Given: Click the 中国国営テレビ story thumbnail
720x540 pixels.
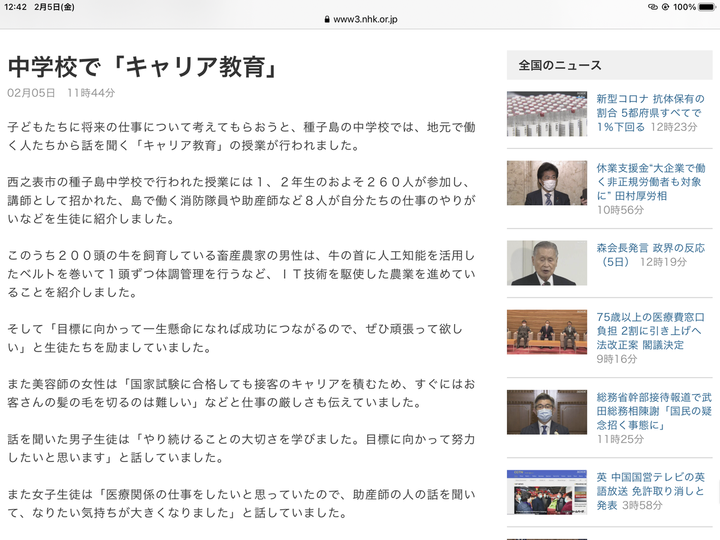Looking at the screenshot, I should pyautogui.click(x=547, y=491).
